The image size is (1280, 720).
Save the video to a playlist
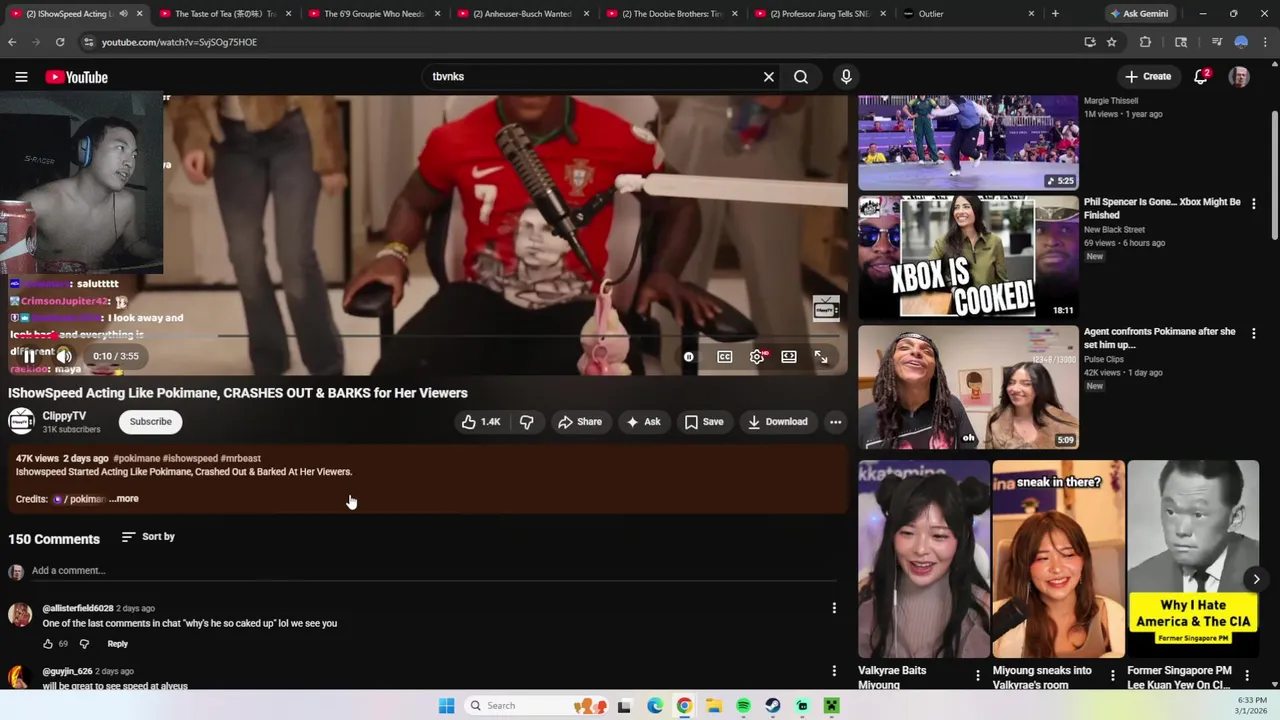(x=704, y=422)
